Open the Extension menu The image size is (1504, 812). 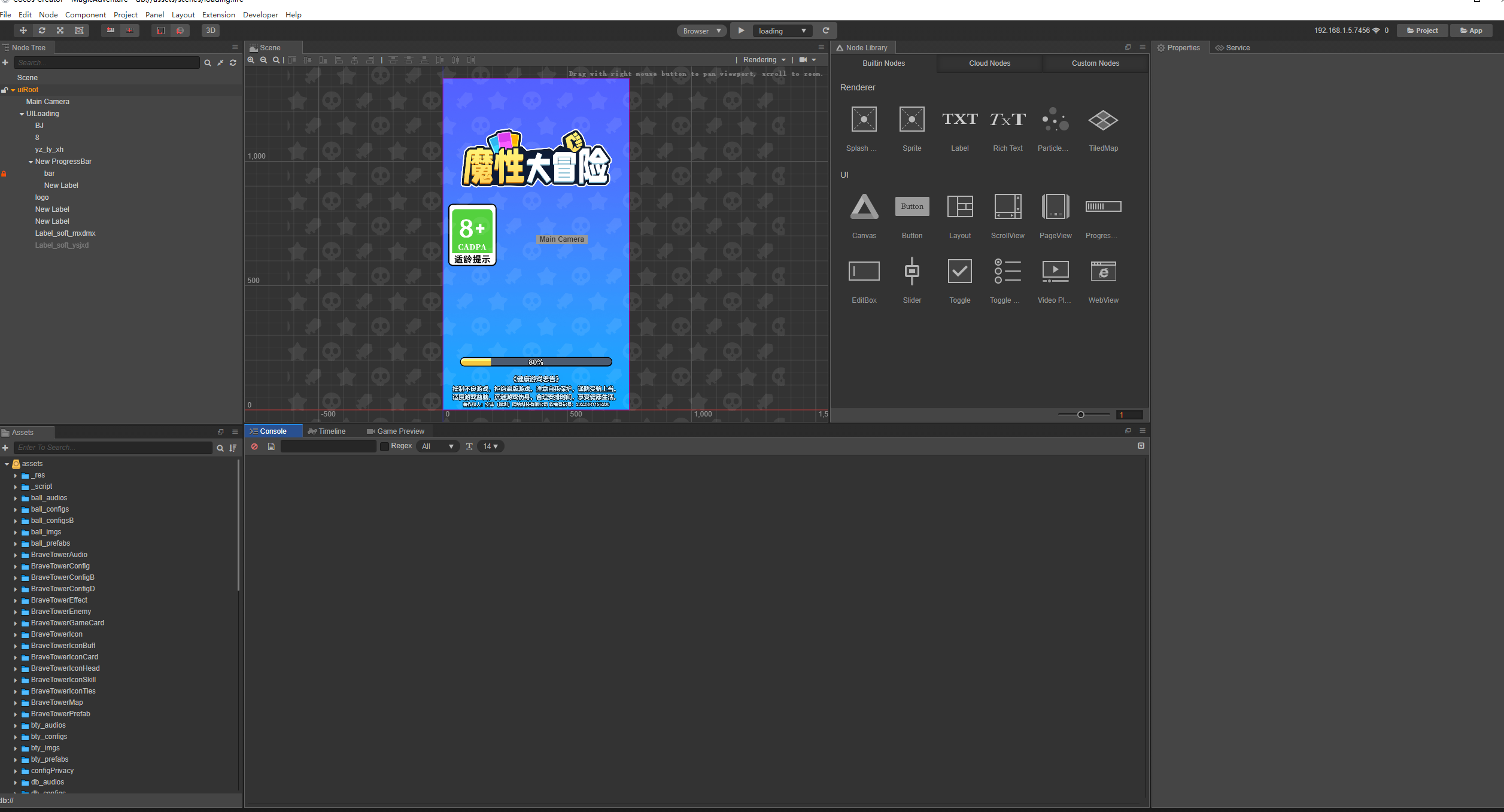[218, 14]
